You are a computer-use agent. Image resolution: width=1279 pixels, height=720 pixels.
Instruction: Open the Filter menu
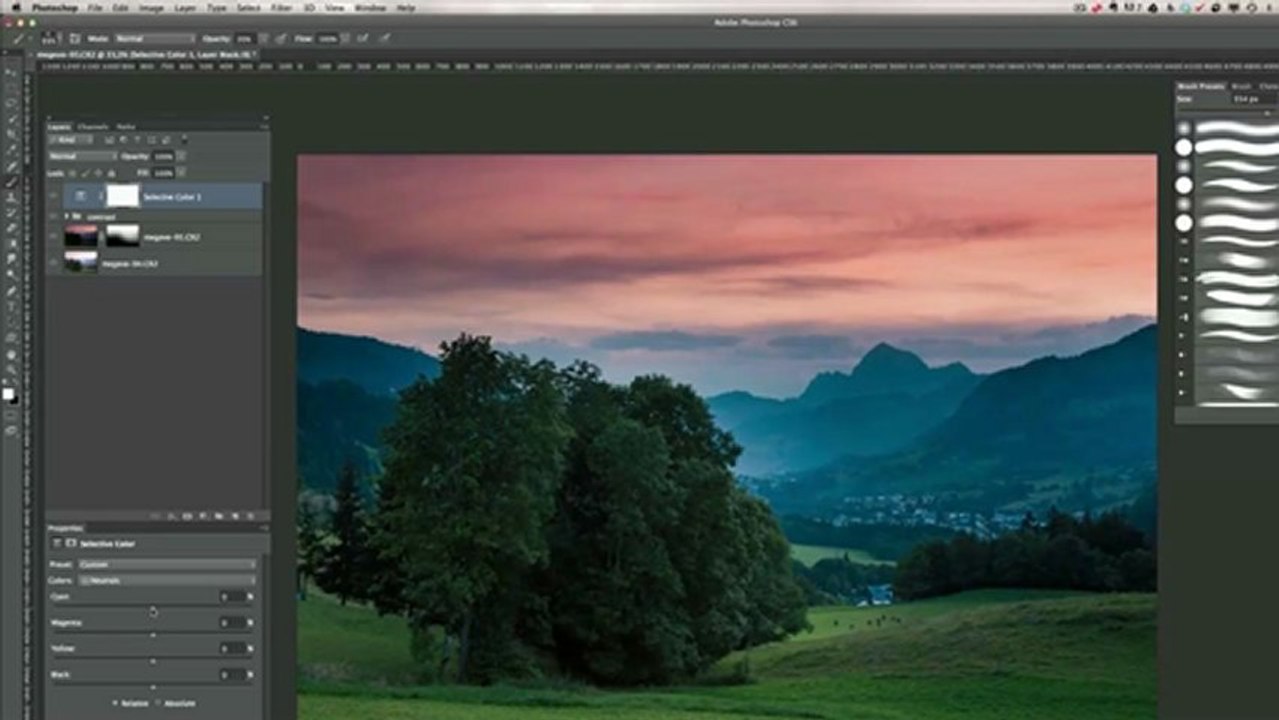[282, 7]
